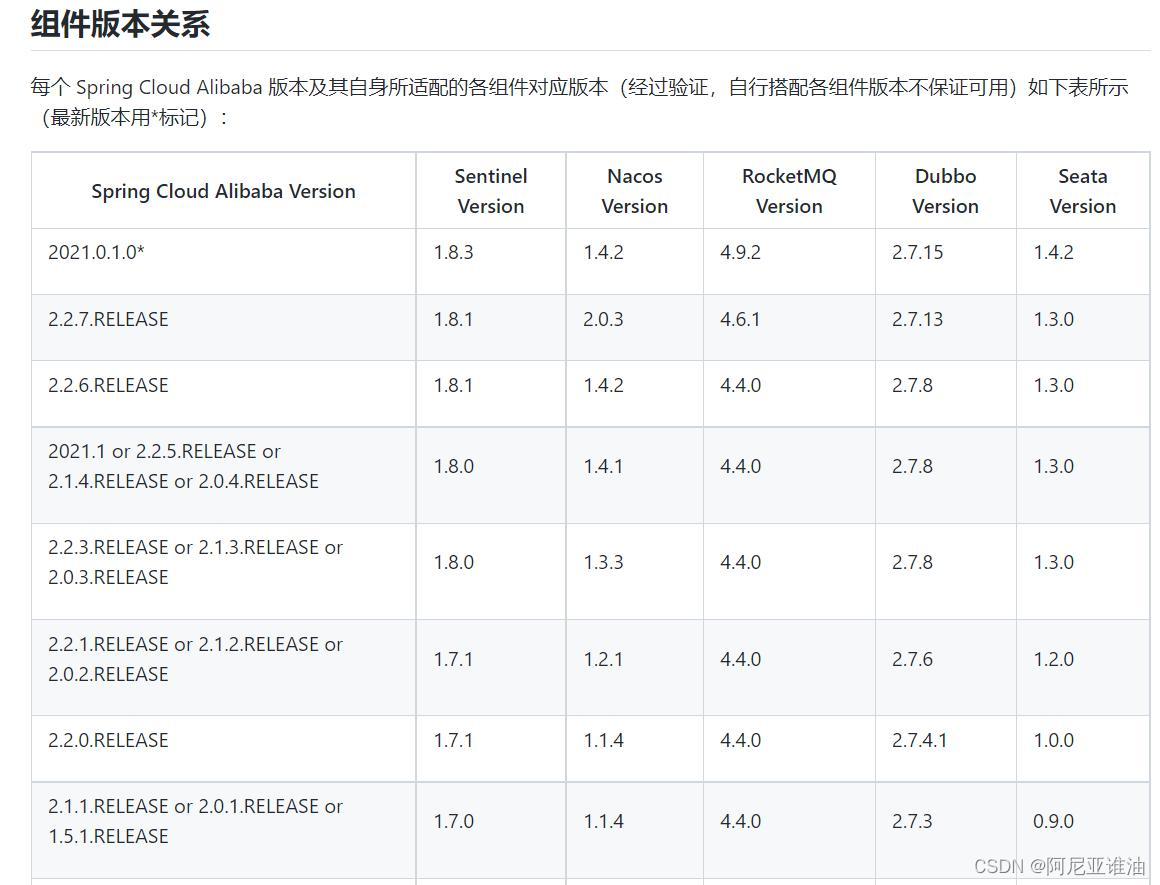The height and width of the screenshot is (885, 1160).
Task: Select Seata value 0.9.0
Action: coord(1053,821)
